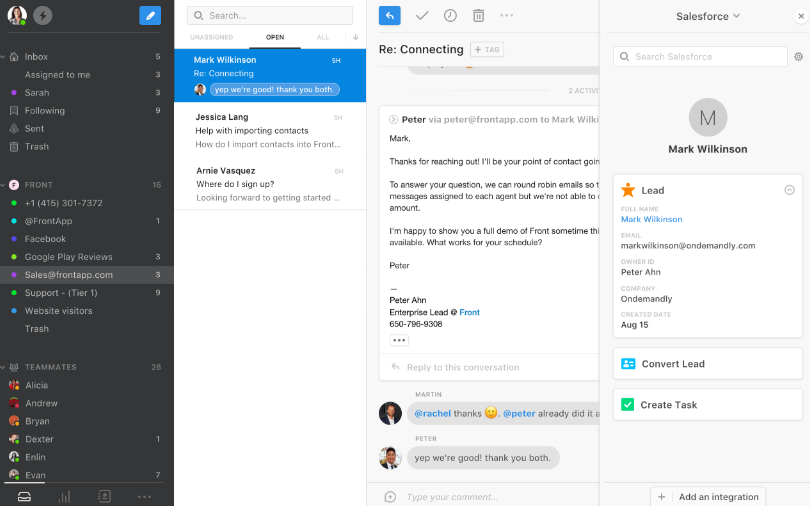
Task: Click the user profile avatar
Action: (17, 15)
